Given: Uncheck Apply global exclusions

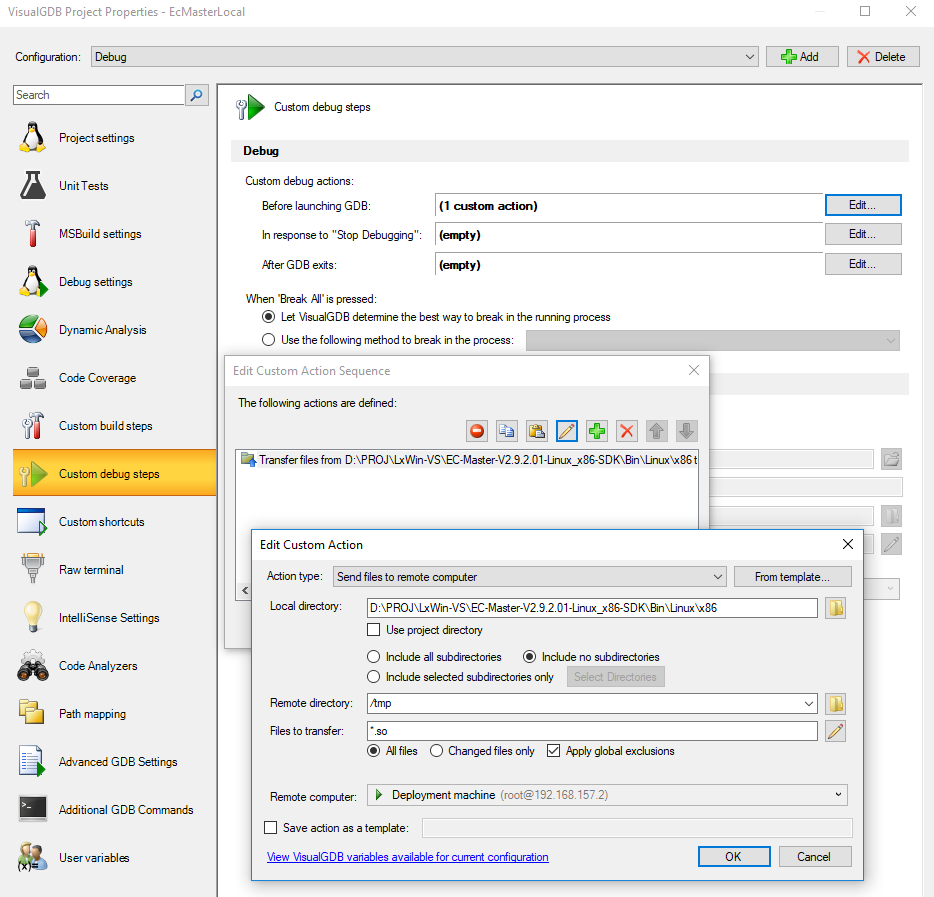Looking at the screenshot, I should pos(553,751).
